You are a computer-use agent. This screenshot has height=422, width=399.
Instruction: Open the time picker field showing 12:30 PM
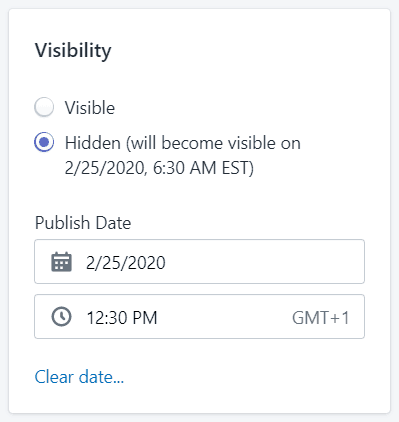point(199,317)
